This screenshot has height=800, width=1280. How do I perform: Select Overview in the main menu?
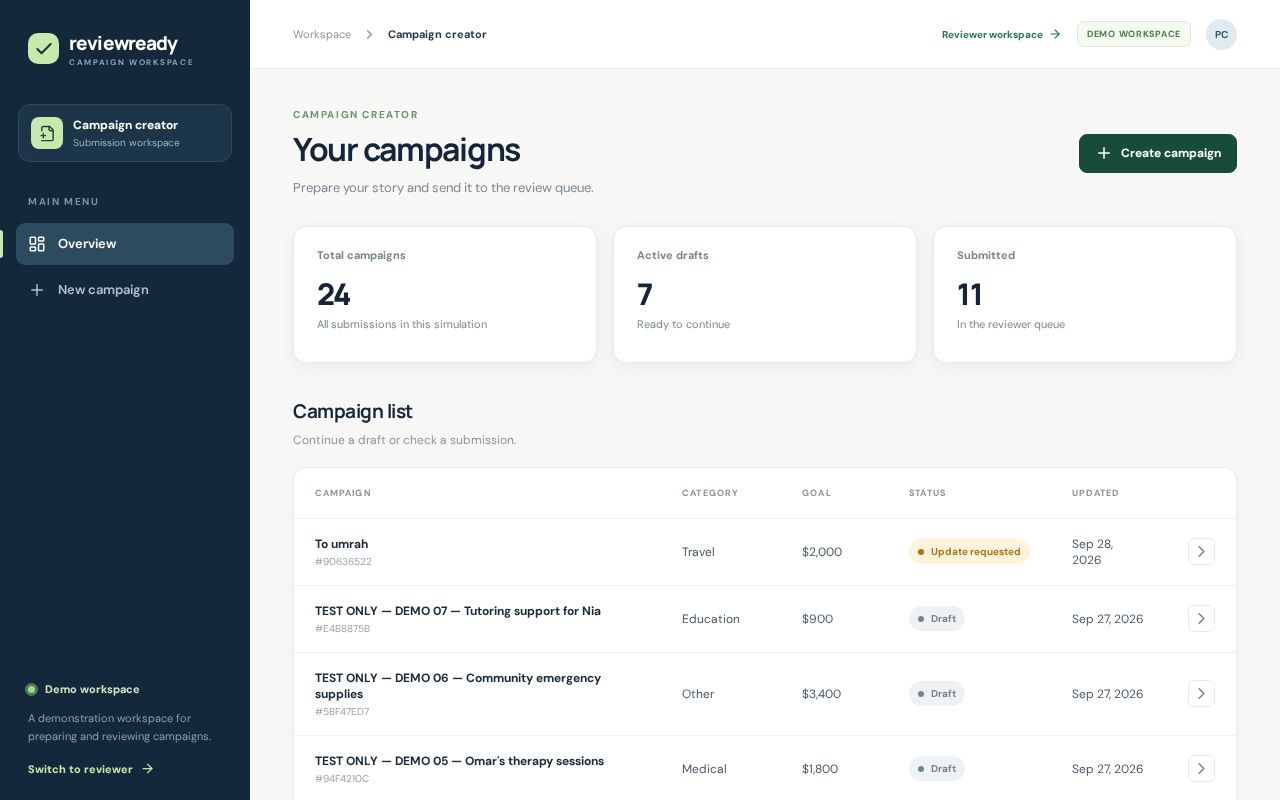click(125, 244)
